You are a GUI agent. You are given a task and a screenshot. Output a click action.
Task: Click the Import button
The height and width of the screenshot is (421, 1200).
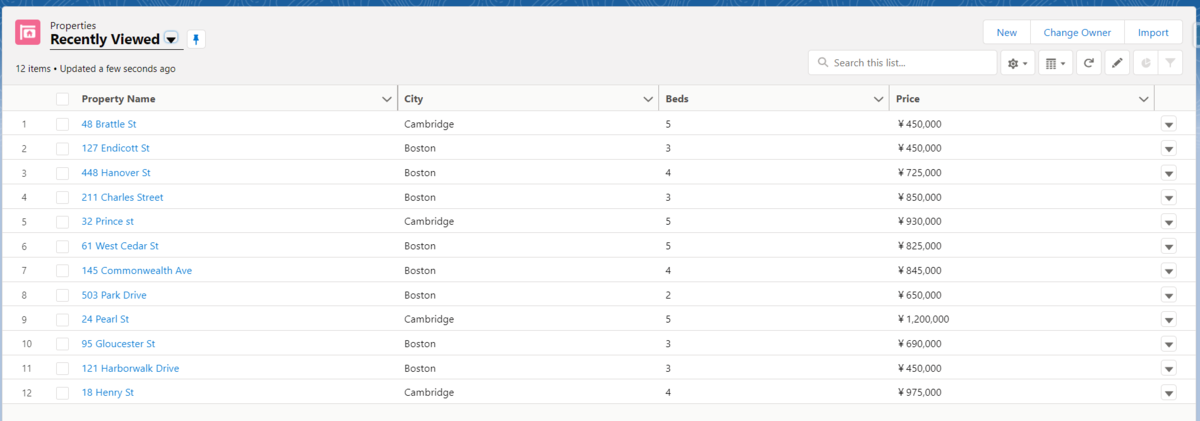pos(1153,33)
